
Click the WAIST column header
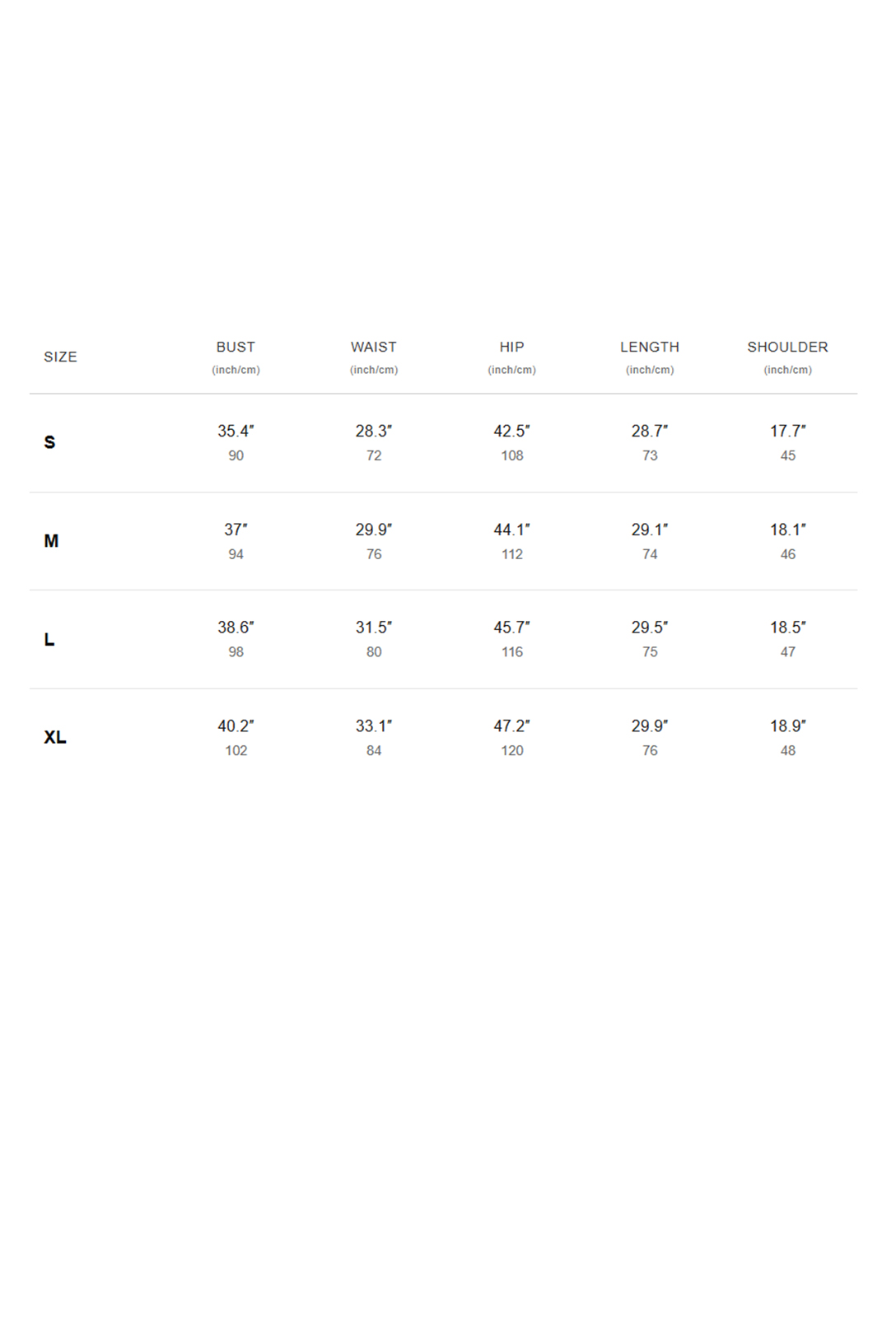[374, 347]
